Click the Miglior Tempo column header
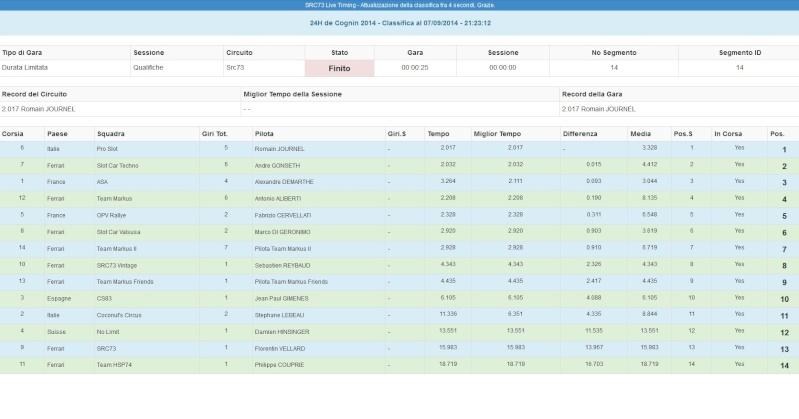Viewport: 799px width, 419px height. tap(497, 134)
